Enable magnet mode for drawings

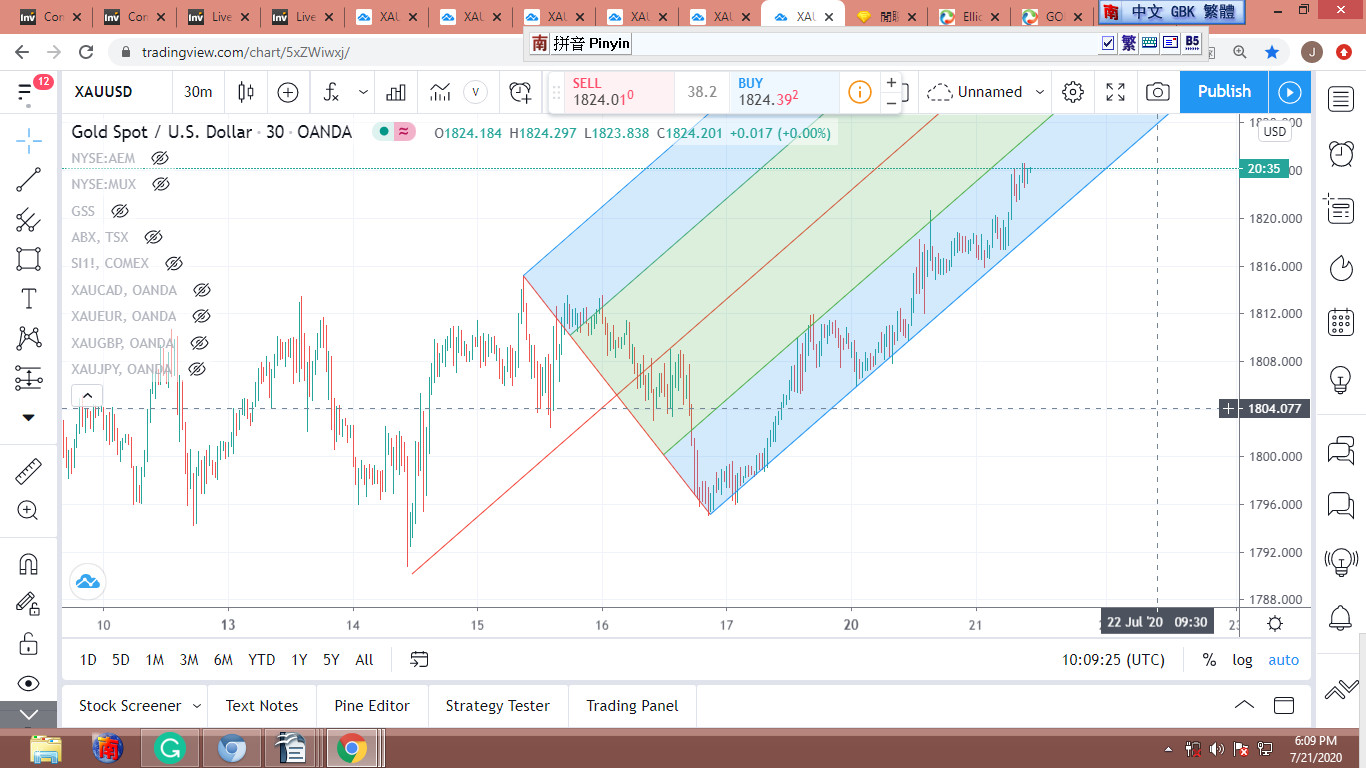(28, 564)
